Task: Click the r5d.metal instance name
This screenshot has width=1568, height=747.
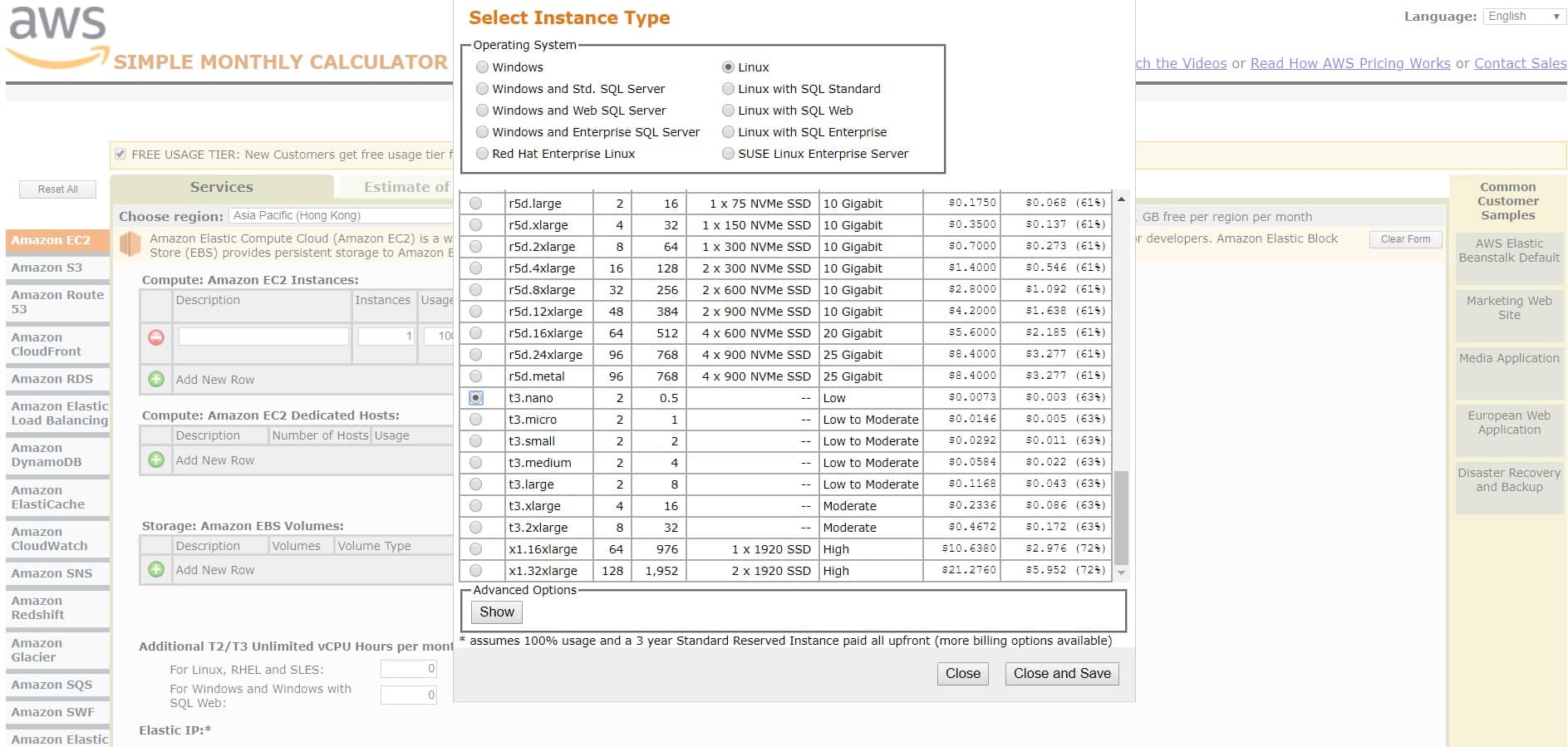Action: coord(537,376)
